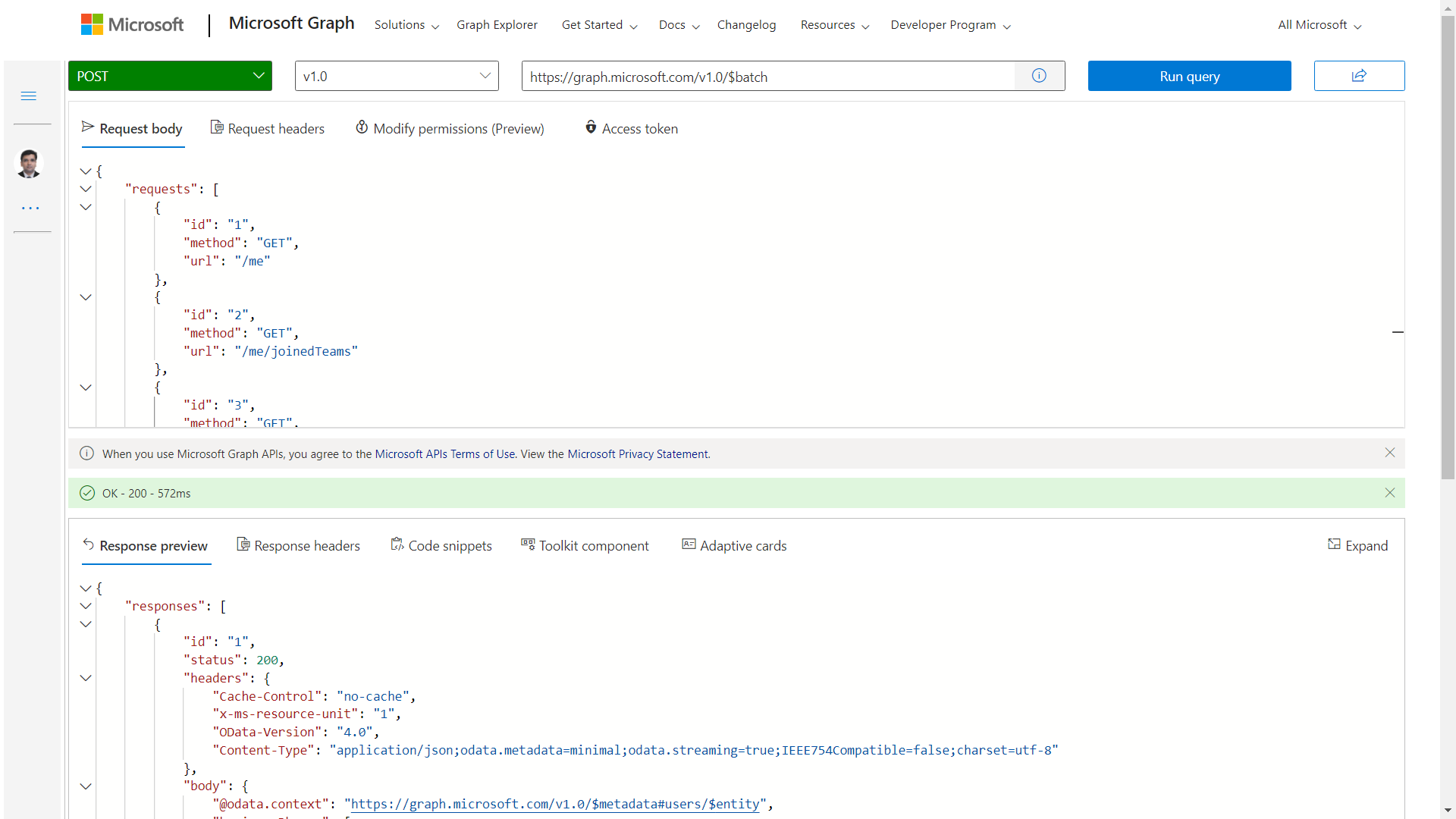
Task: Click the URL info icon
Action: [1039, 76]
